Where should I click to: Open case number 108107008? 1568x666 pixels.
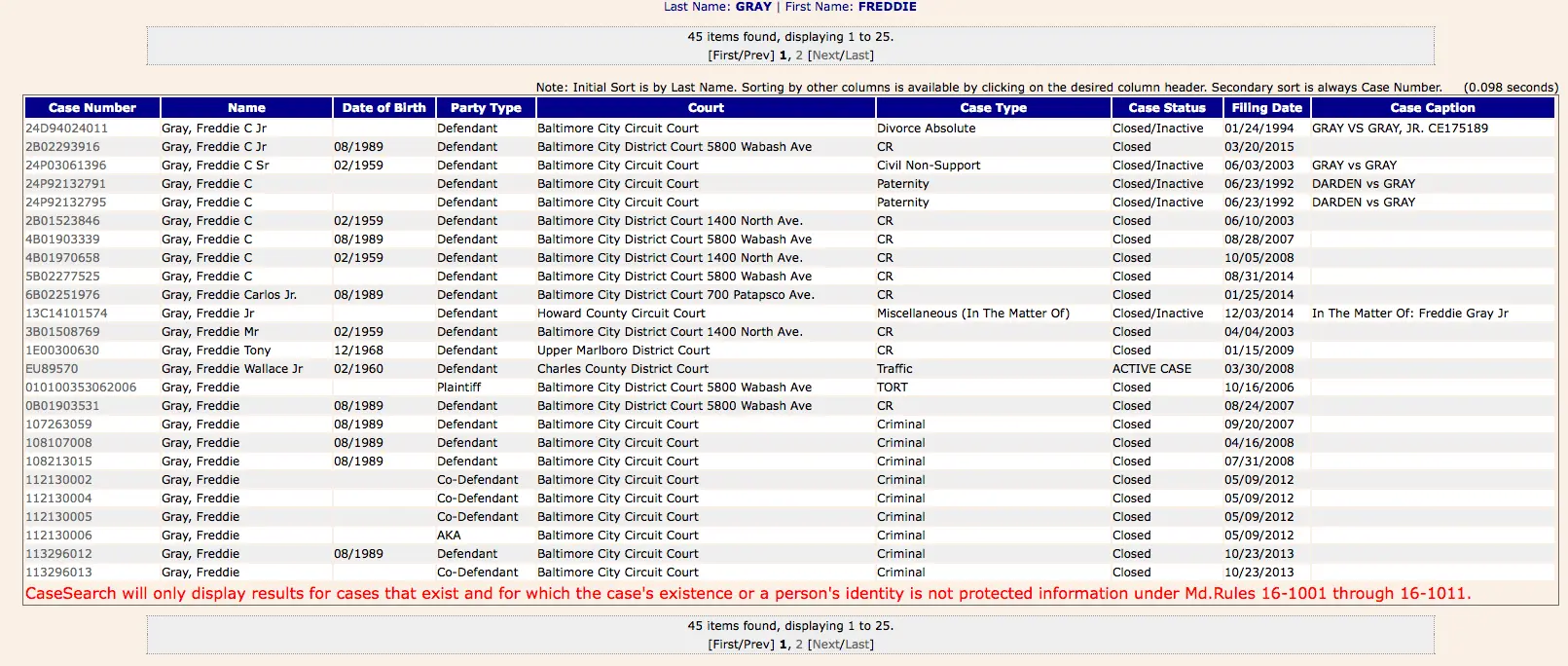tap(58, 443)
